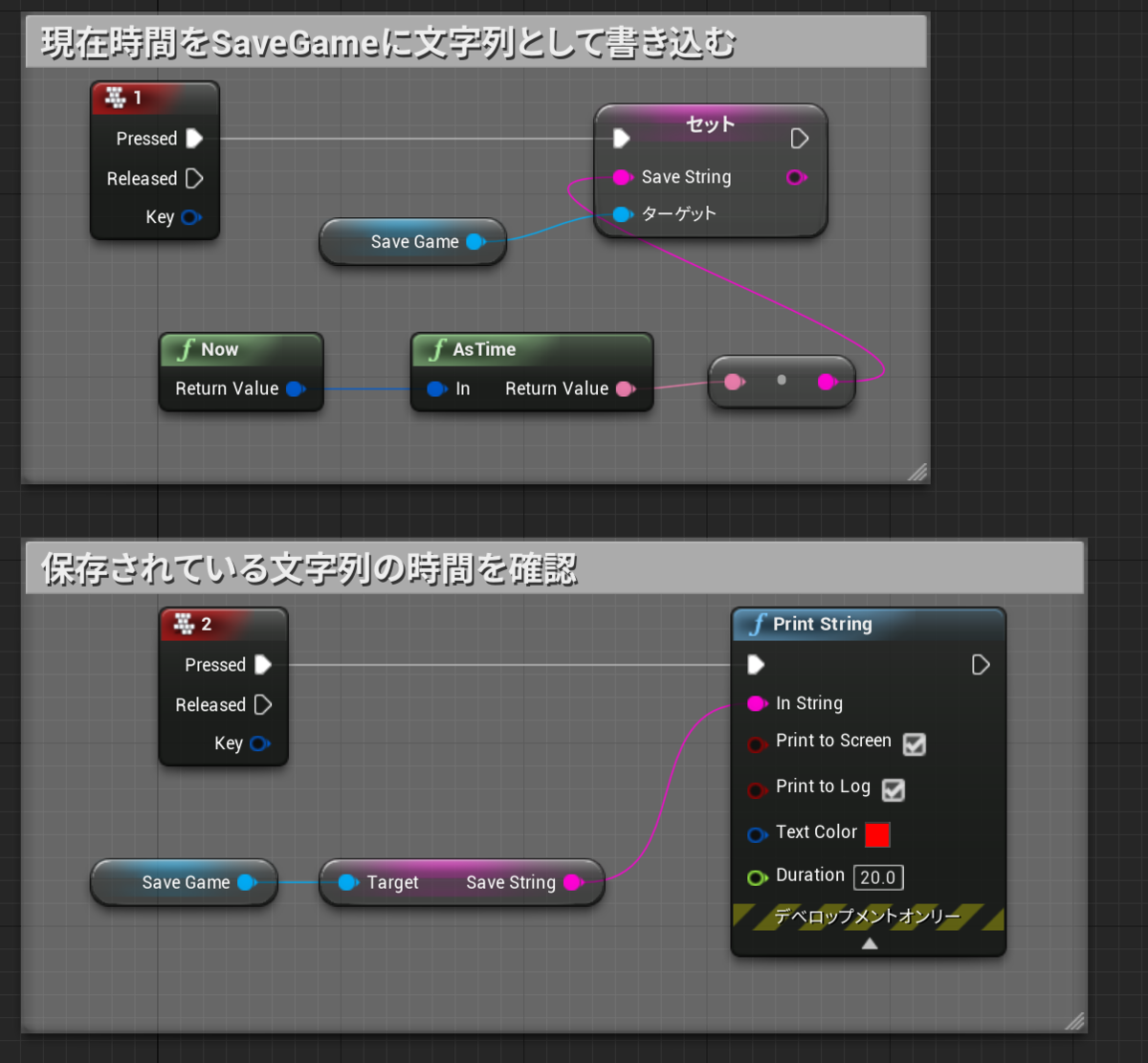Select the key 2 input event node header

[224, 625]
